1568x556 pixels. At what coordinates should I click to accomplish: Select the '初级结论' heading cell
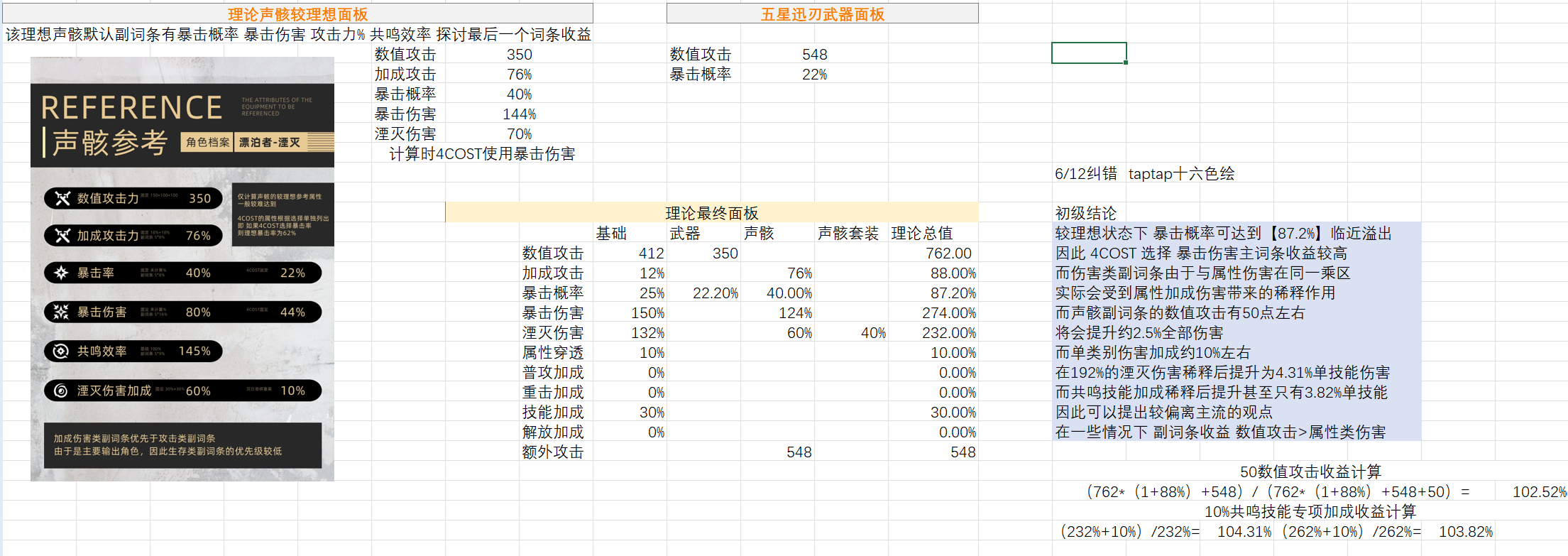pos(1086,213)
